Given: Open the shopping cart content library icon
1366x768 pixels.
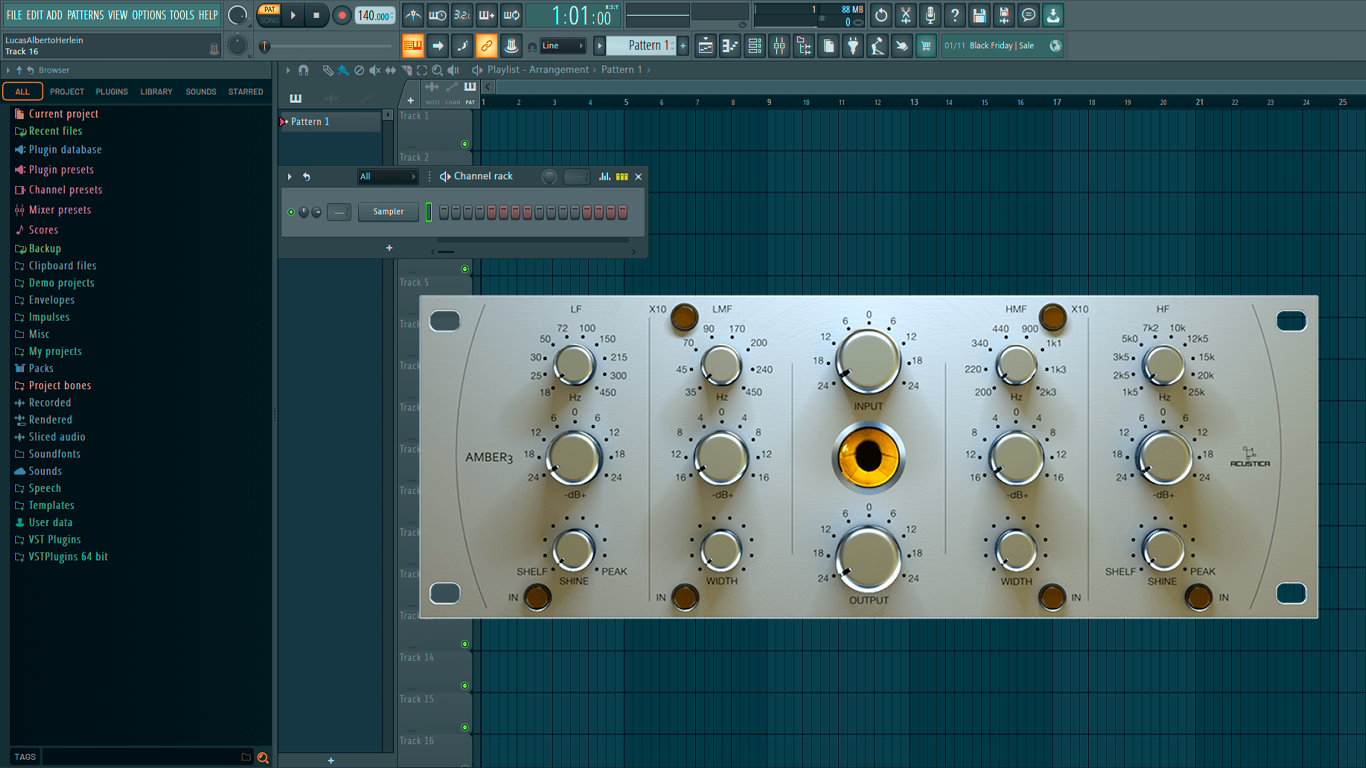Looking at the screenshot, I should 926,45.
